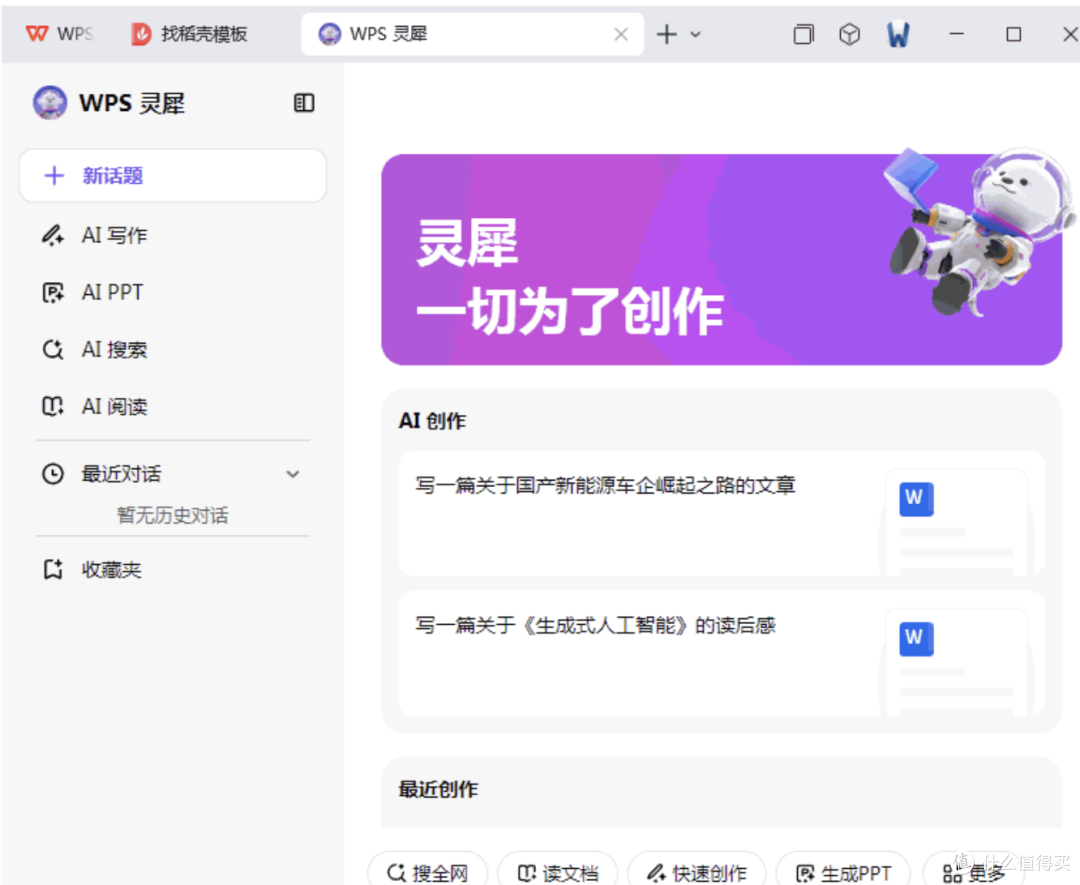This screenshot has height=885, width=1080.
Task: Click W document icon on 新能源车企 card
Action: [x=916, y=499]
